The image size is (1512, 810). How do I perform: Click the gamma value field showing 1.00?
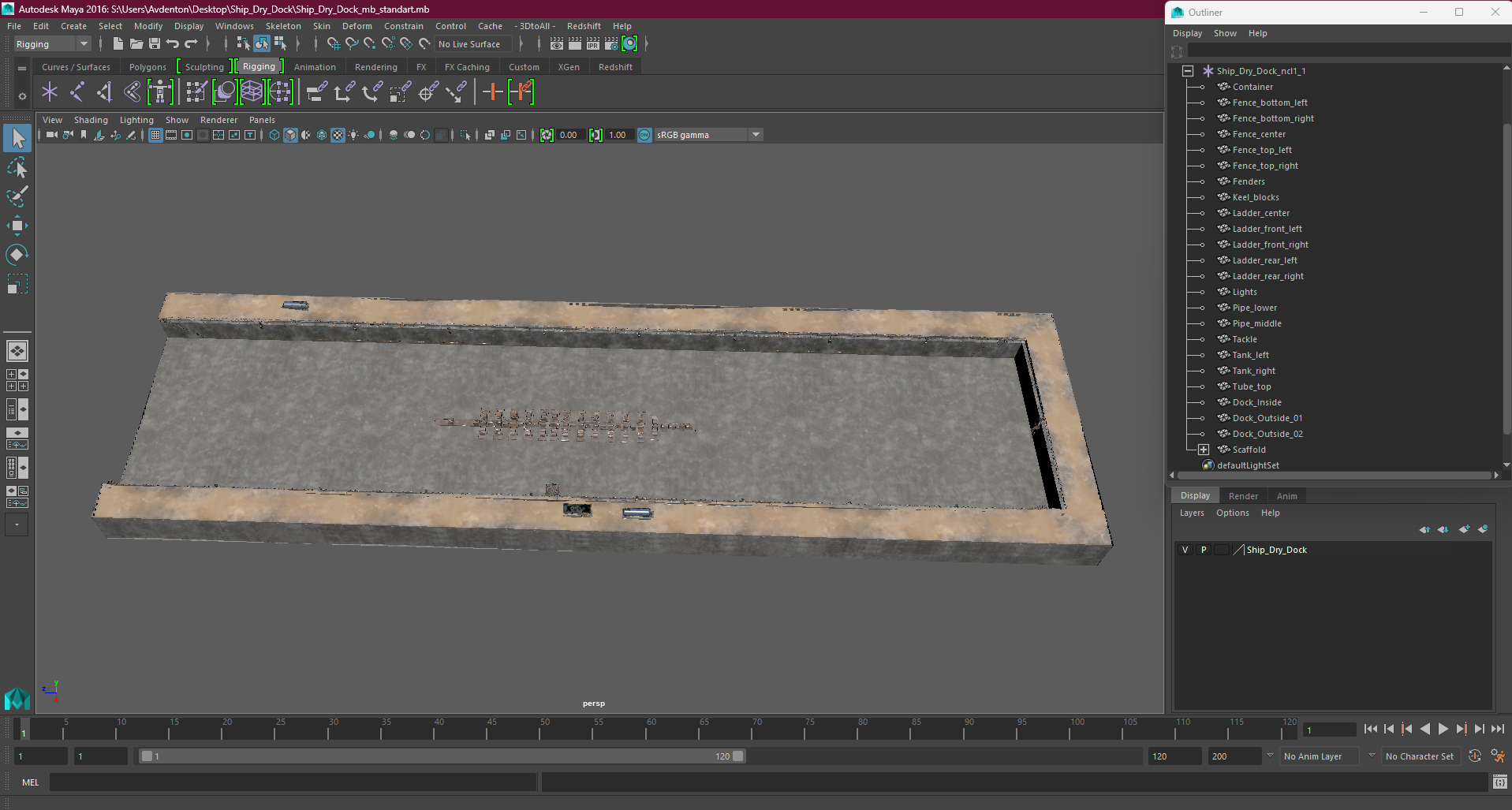[618, 135]
